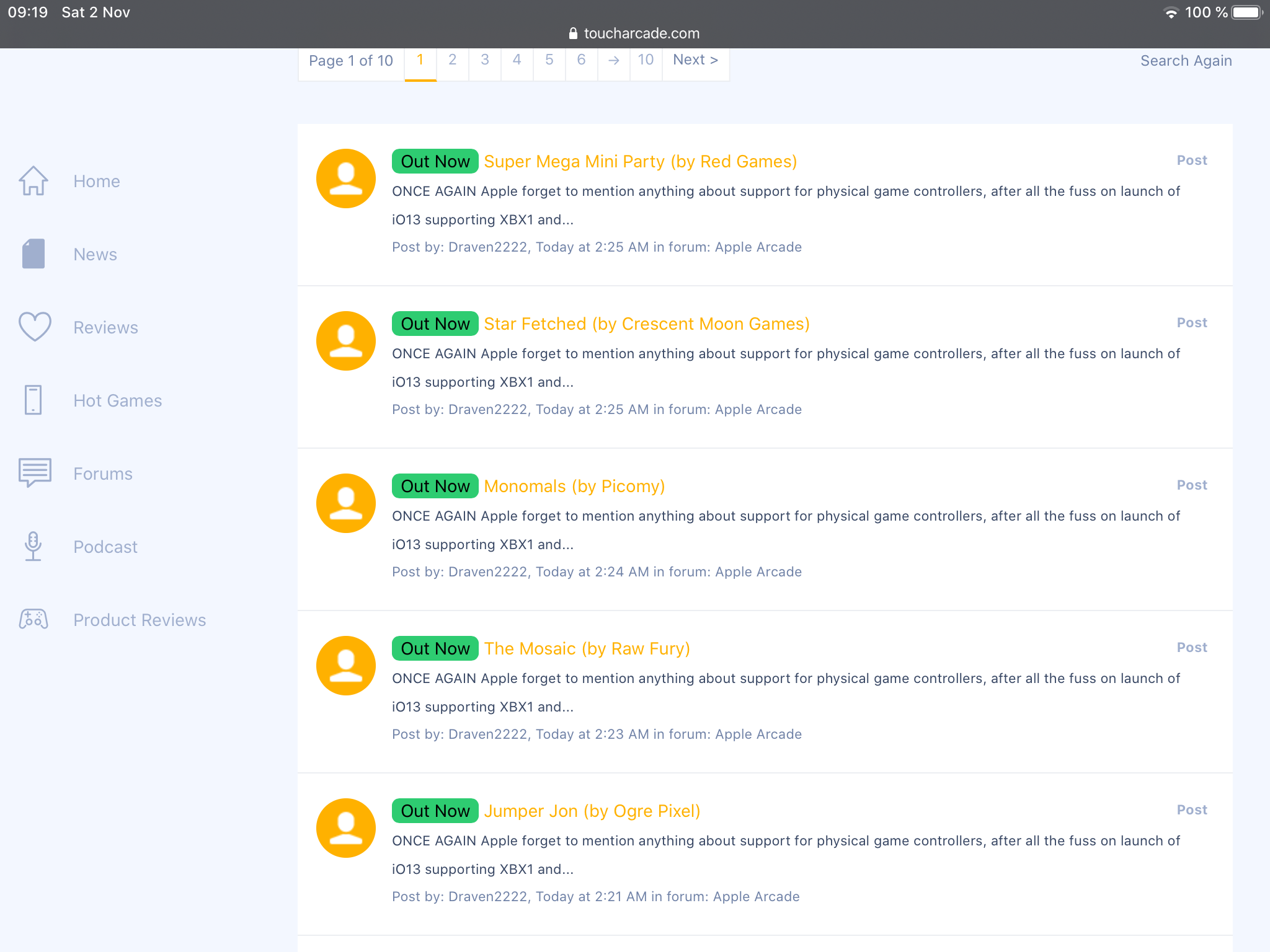Click the Search Again link
The image size is (1270, 952).
[1186, 61]
